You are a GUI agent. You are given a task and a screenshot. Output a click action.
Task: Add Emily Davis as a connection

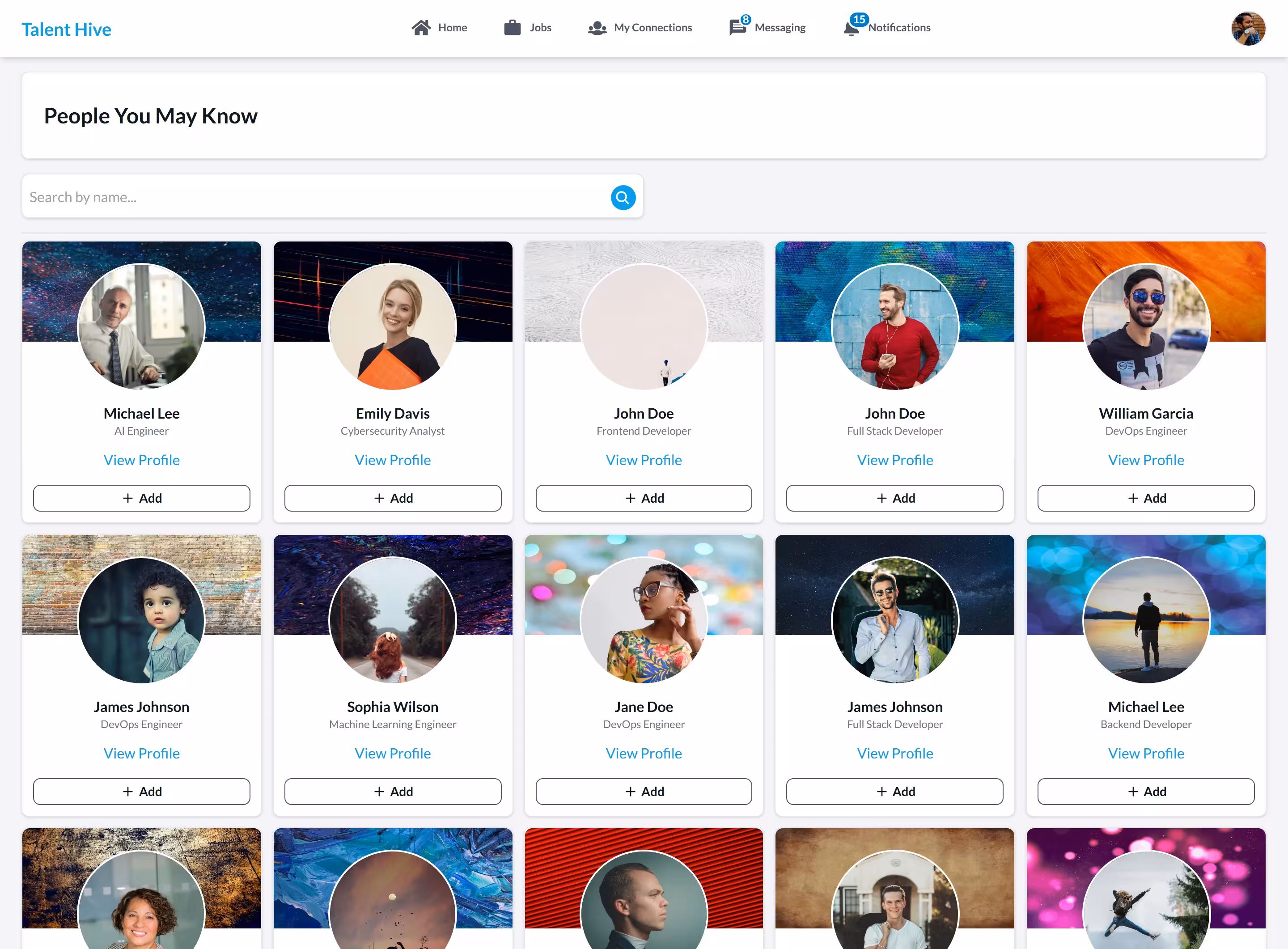click(392, 498)
